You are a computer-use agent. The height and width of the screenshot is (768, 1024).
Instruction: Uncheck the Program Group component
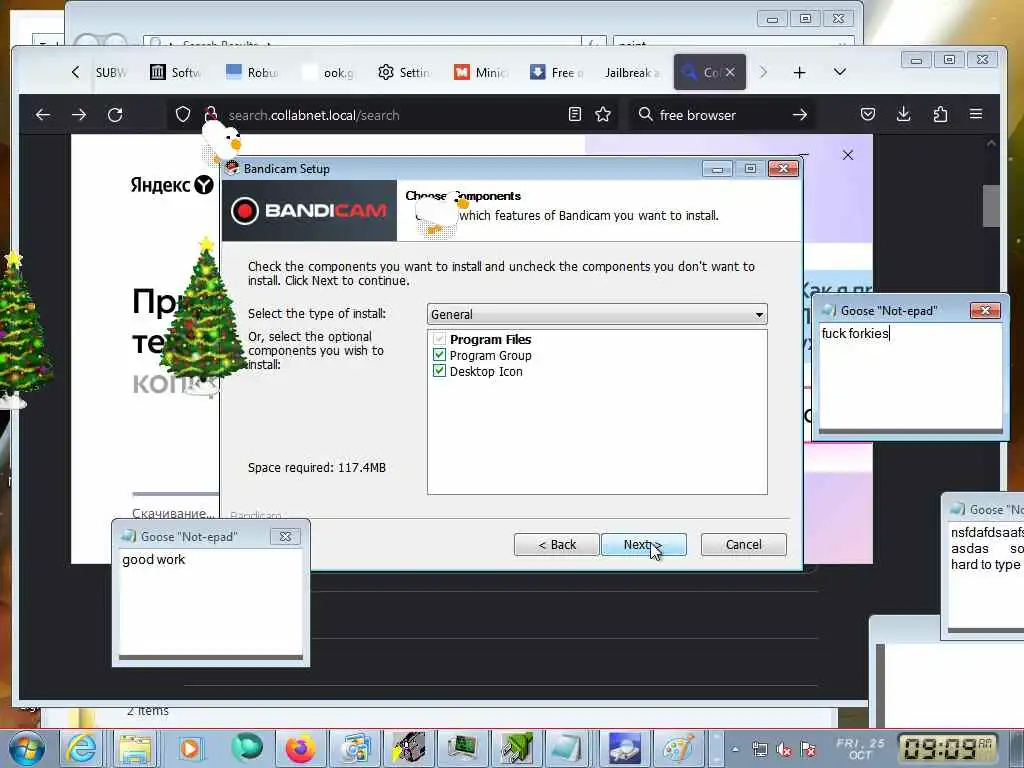pyautogui.click(x=439, y=355)
